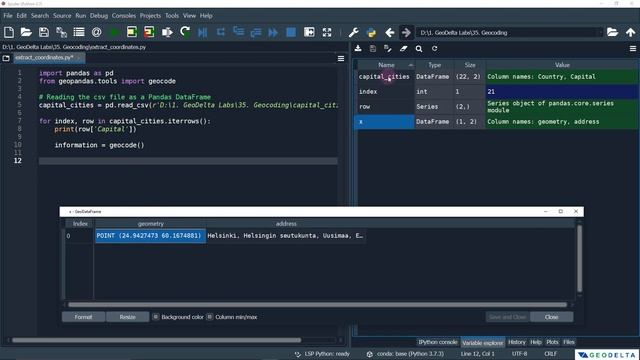This screenshot has height=360, width=640.
Task: Open the Projects menu
Action: click(150, 16)
